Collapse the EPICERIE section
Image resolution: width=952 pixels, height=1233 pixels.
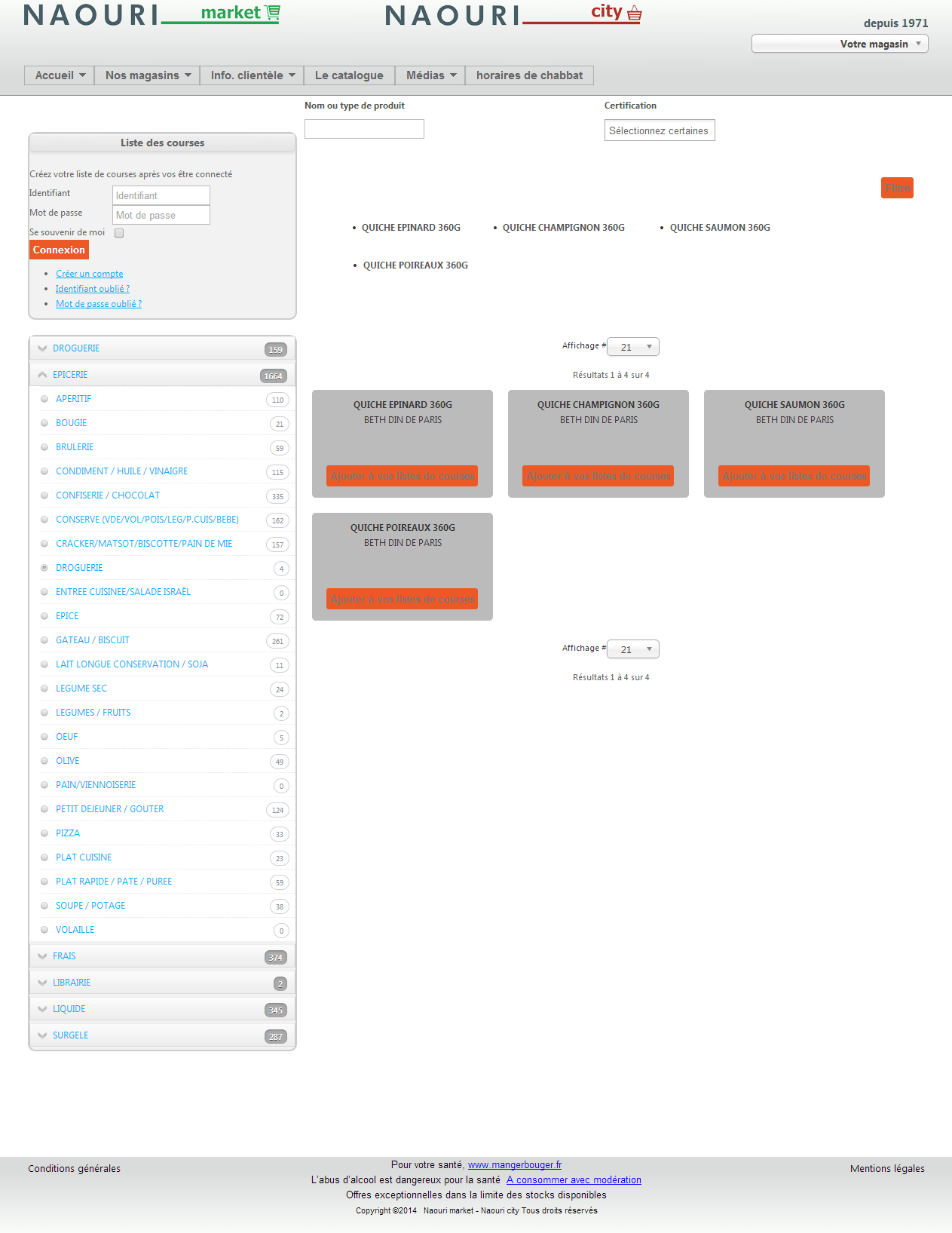tap(162, 375)
